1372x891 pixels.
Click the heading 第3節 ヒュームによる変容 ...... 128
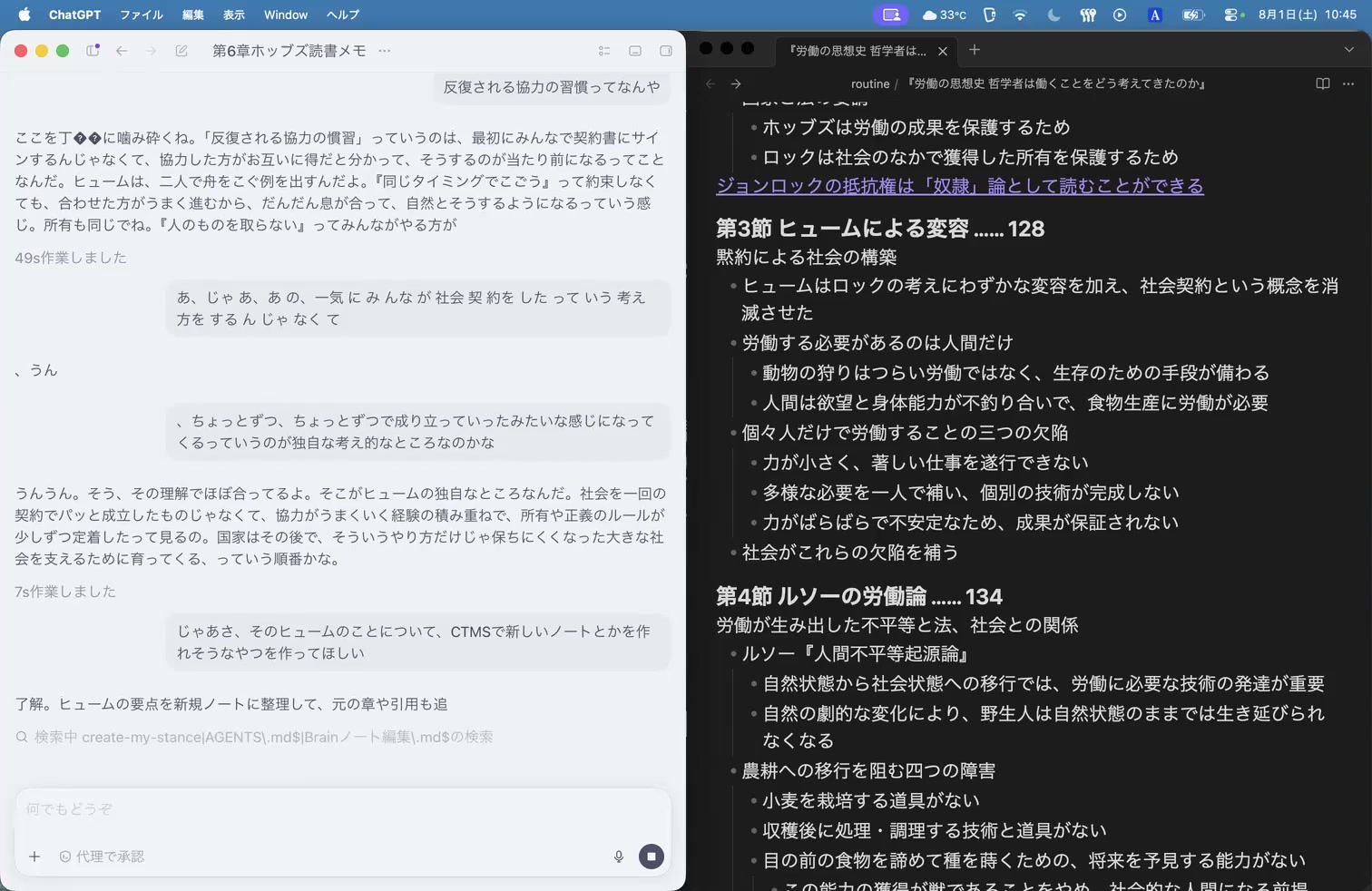coord(880,229)
